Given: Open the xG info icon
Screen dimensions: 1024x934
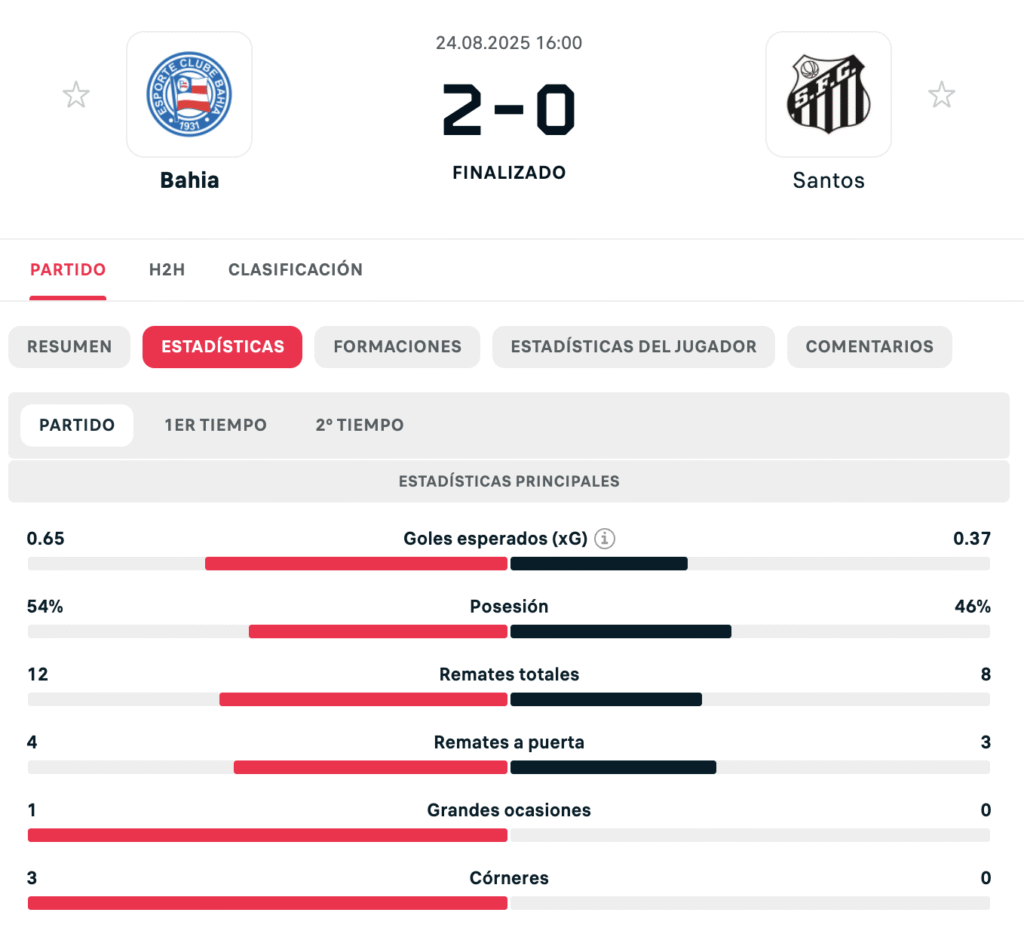Looking at the screenshot, I should 604,539.
